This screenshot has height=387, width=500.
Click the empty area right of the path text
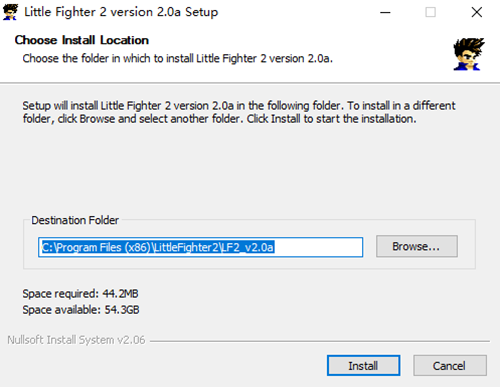pos(318,247)
